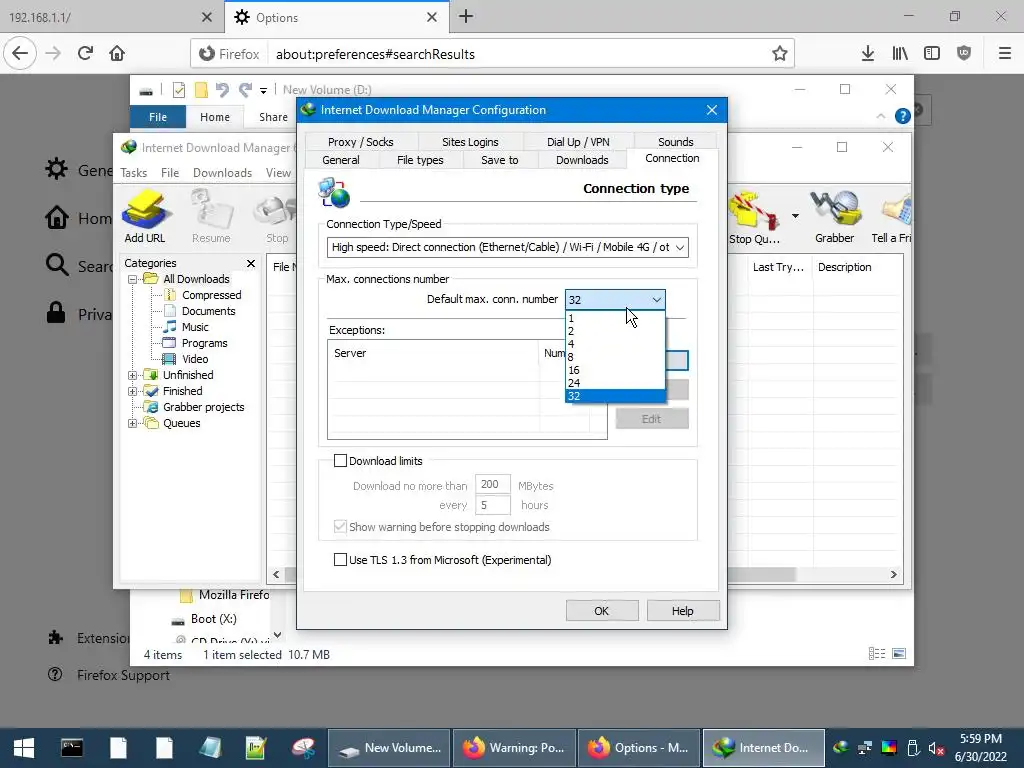Viewport: 1024px width, 768px height.
Task: Click the hours field showing 5
Action: coord(492,505)
